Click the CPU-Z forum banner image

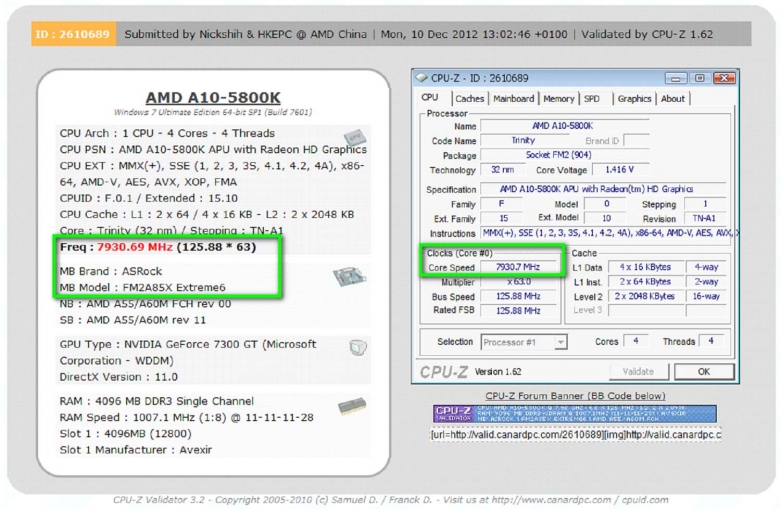pos(575,414)
